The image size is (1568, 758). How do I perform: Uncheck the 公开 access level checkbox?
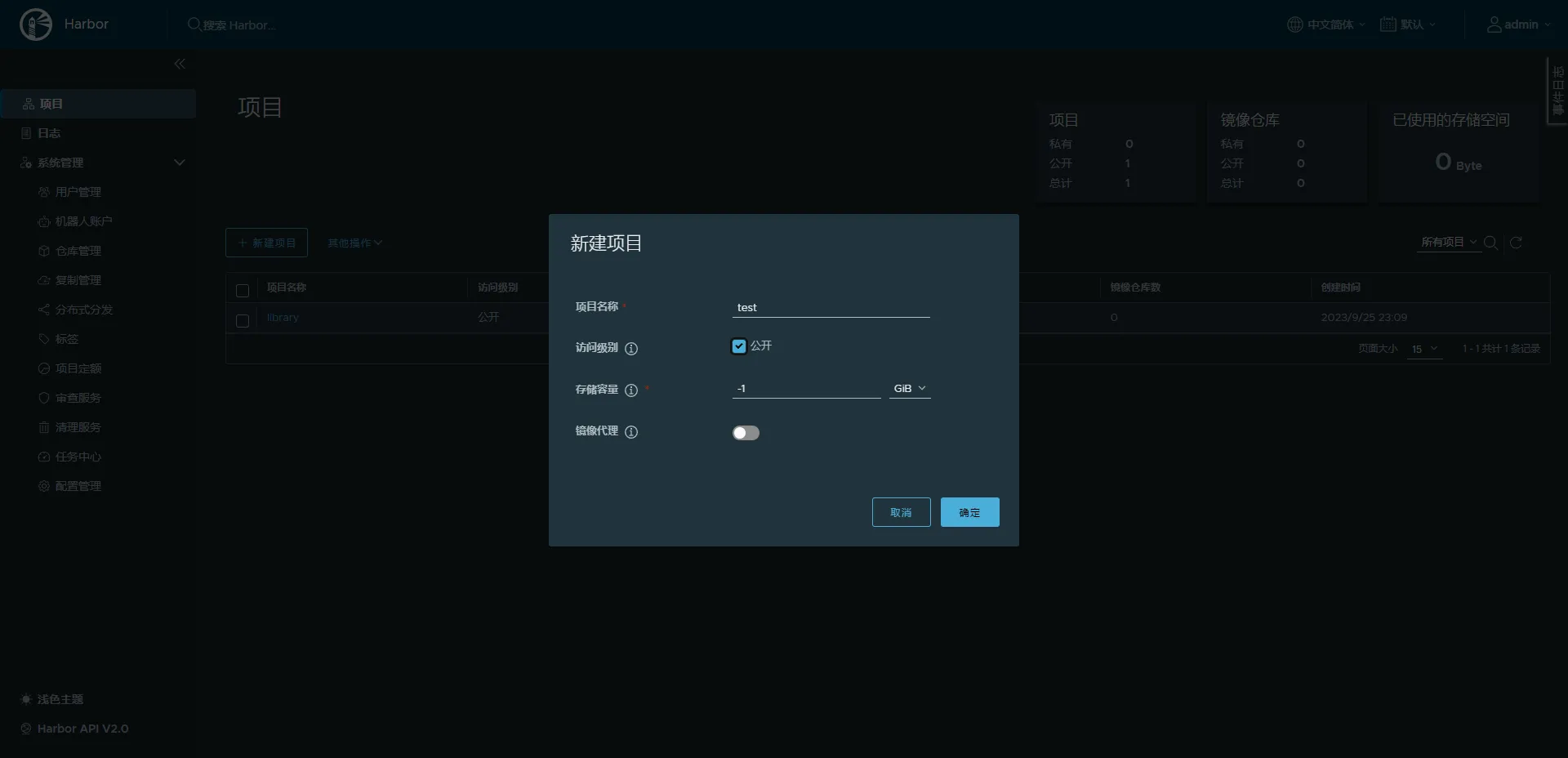tap(739, 346)
